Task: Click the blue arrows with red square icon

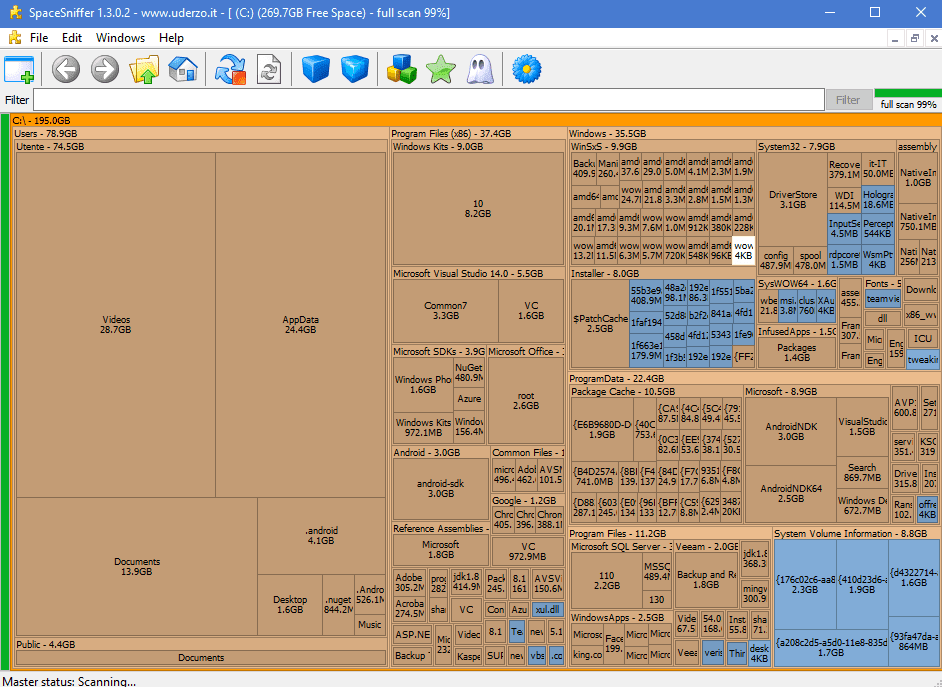Action: [231, 69]
